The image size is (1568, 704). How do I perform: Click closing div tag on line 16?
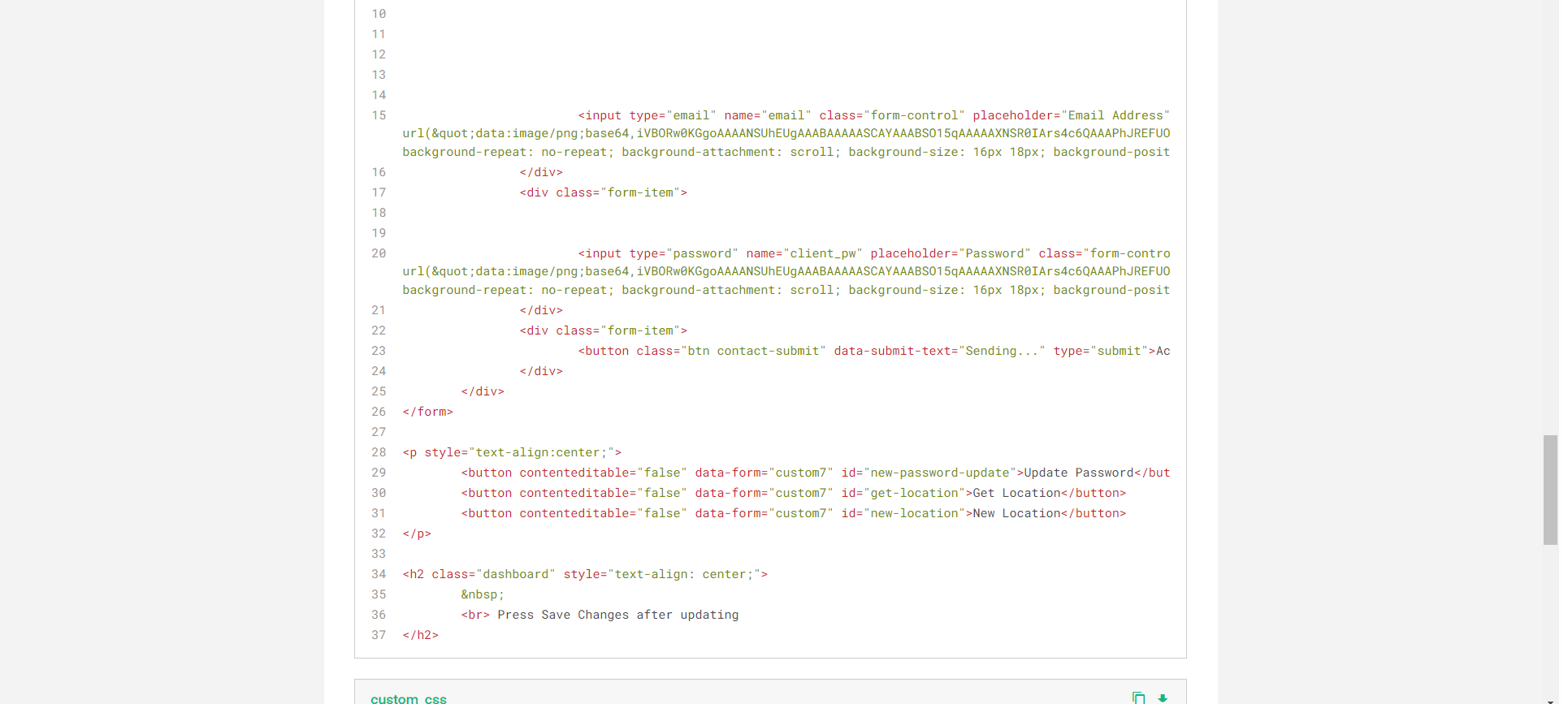coord(541,172)
